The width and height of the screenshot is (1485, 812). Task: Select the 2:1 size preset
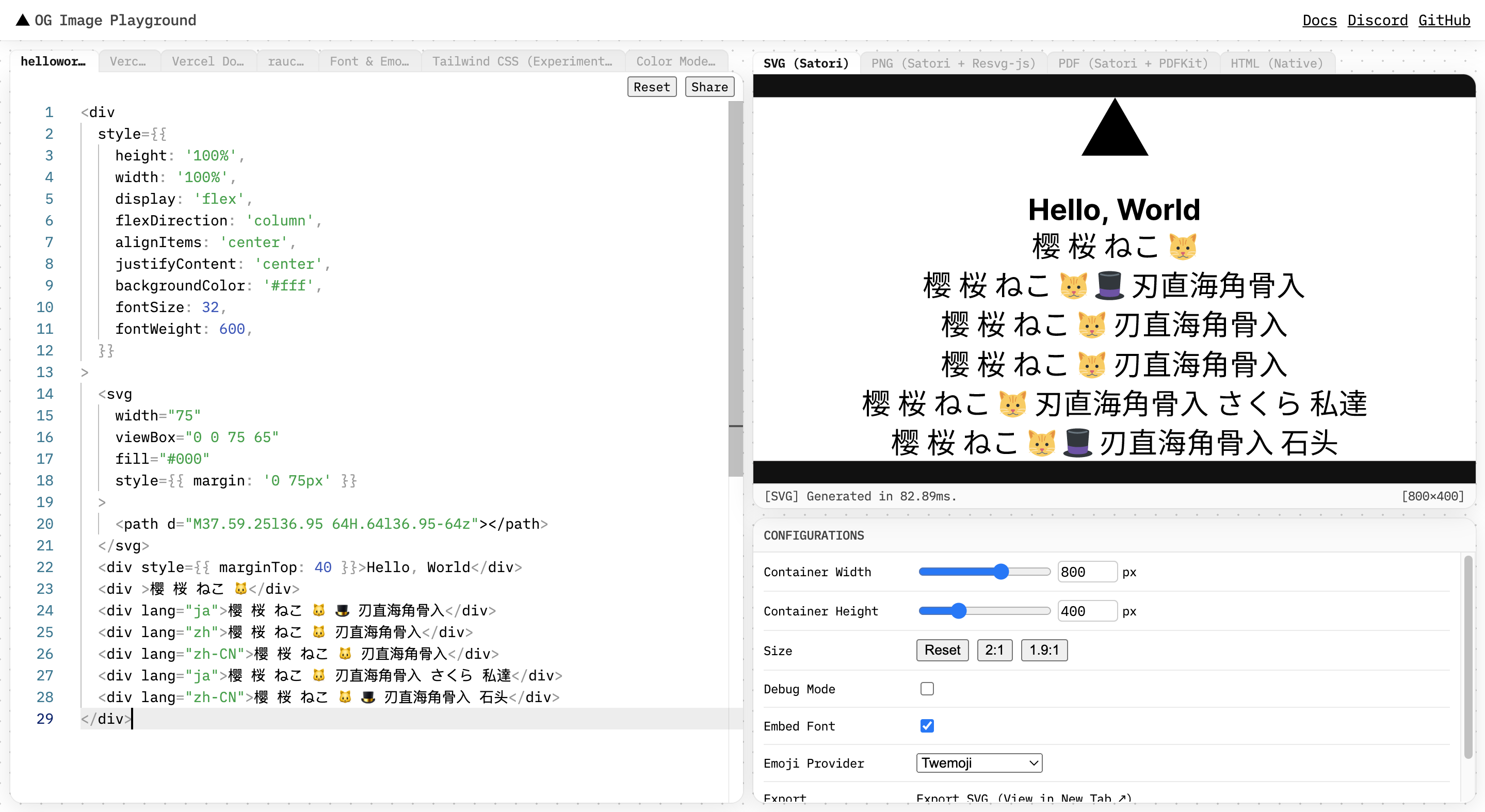tap(995, 650)
